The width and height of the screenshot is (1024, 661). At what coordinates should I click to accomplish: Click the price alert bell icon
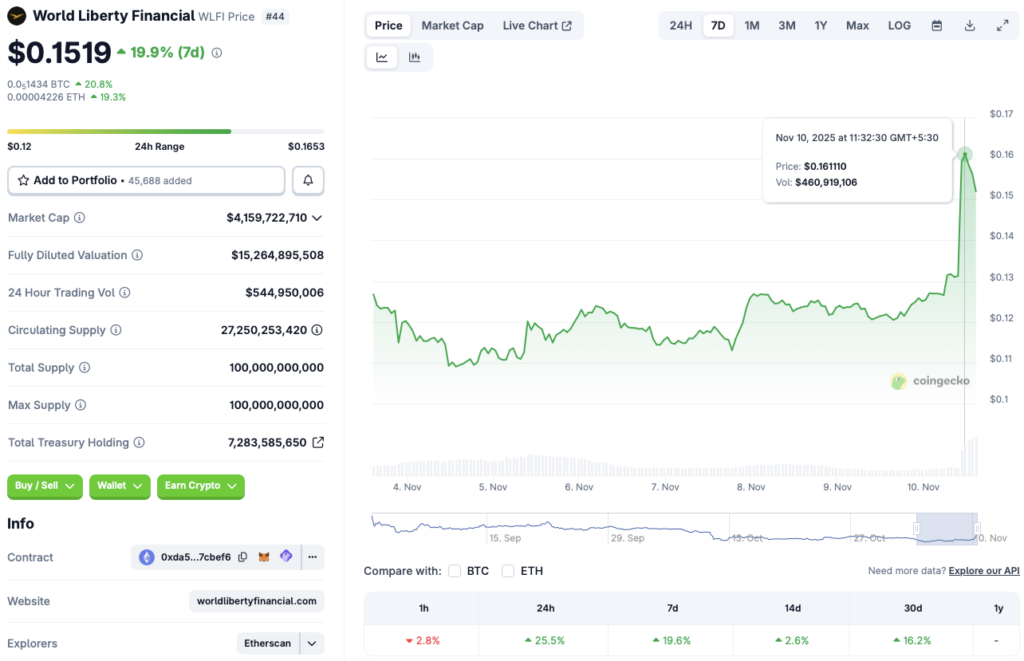[308, 180]
